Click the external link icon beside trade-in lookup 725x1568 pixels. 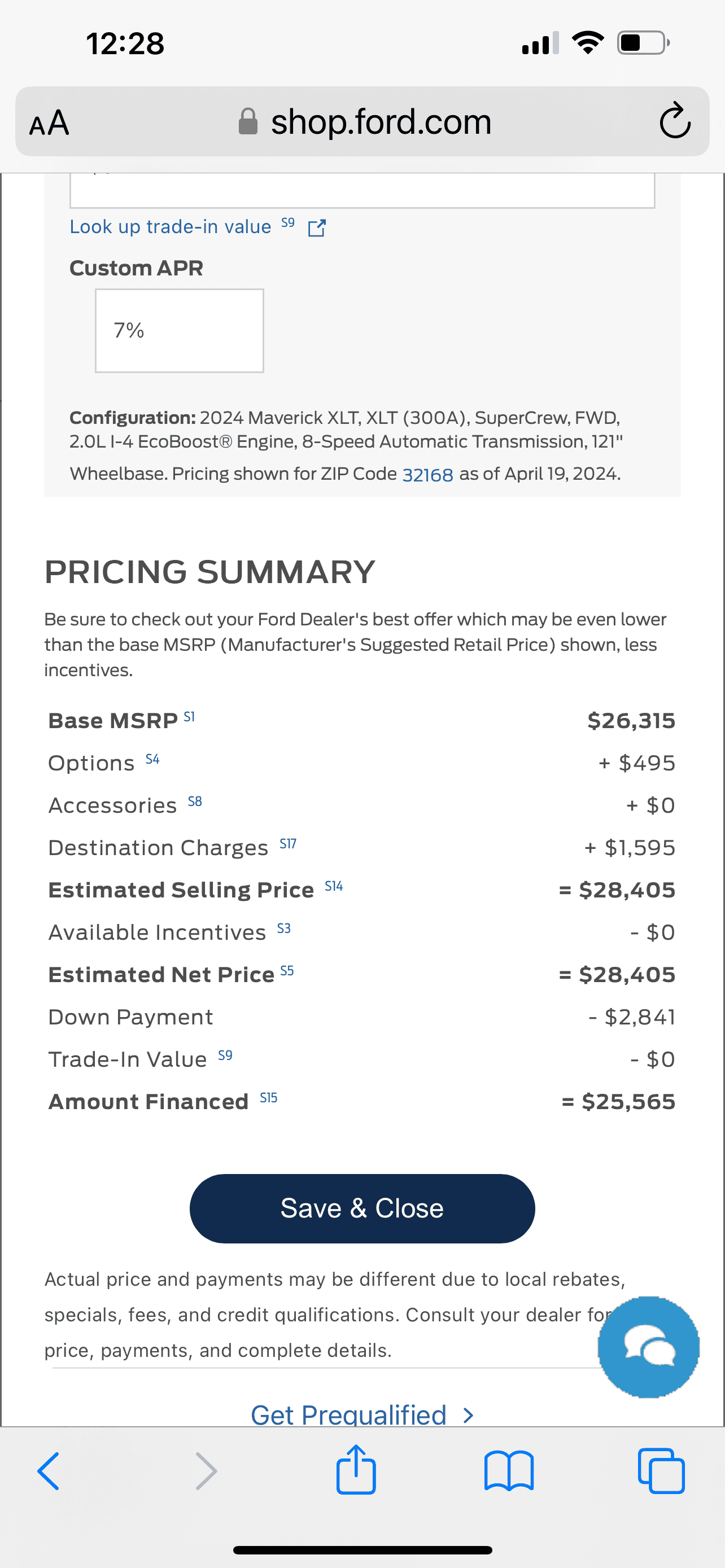[317, 227]
